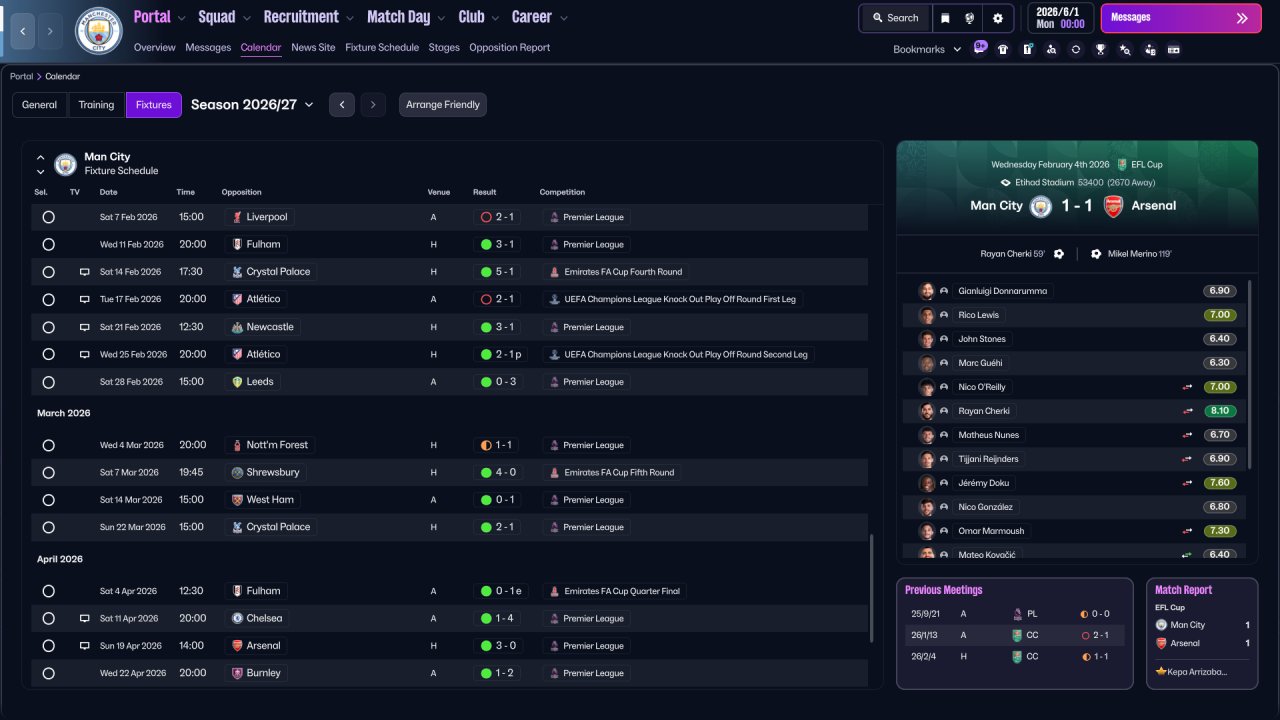Select the Fulham 11 Feb fixture radio button
Viewport: 1280px width, 720px height.
point(48,244)
